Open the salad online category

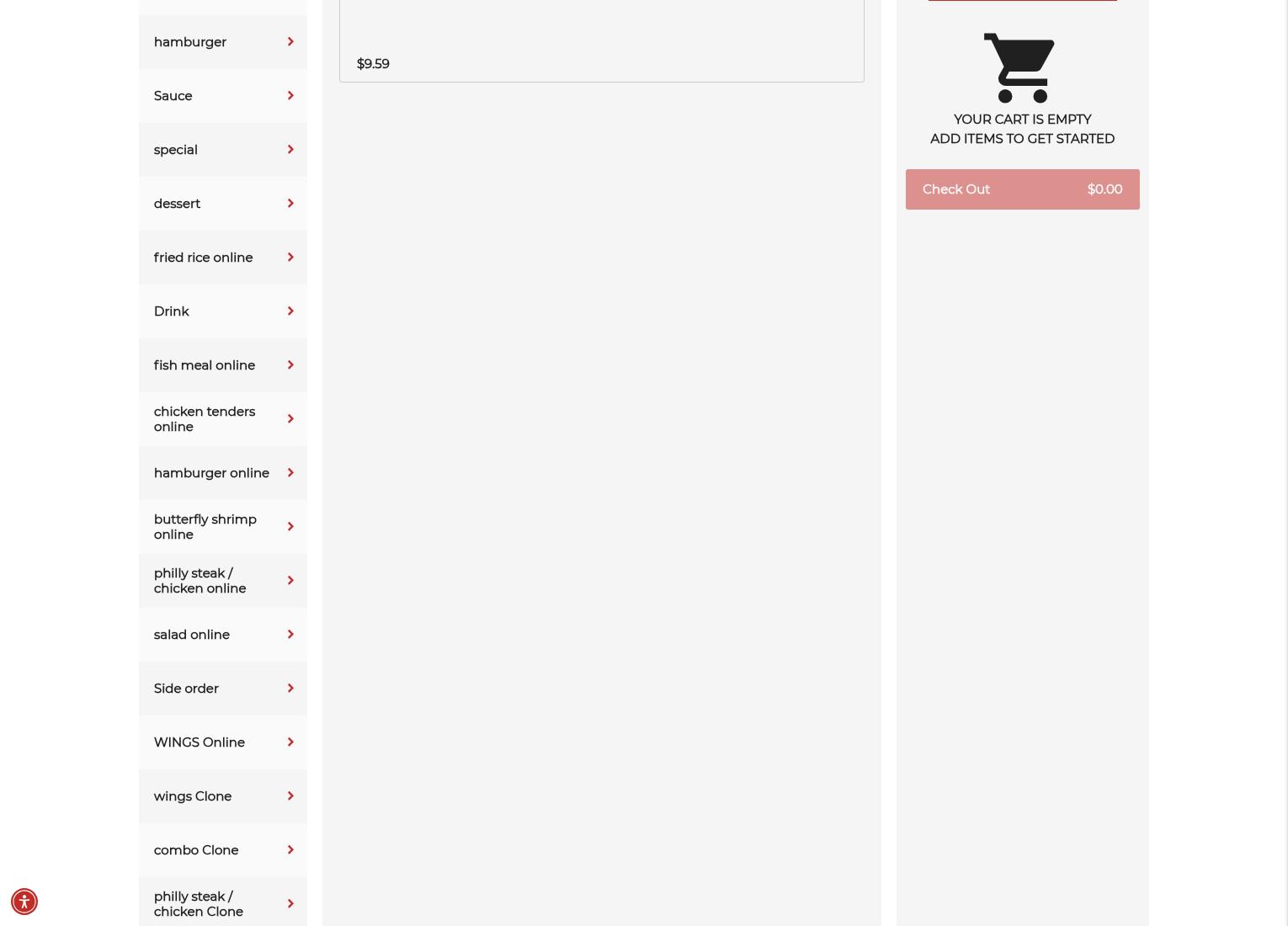pyautogui.click(x=223, y=635)
